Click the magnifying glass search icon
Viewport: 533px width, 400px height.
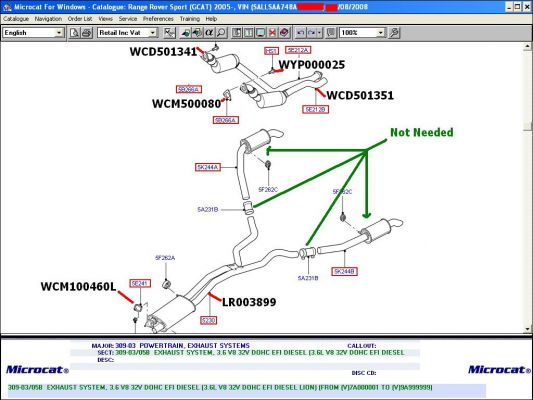point(221,33)
